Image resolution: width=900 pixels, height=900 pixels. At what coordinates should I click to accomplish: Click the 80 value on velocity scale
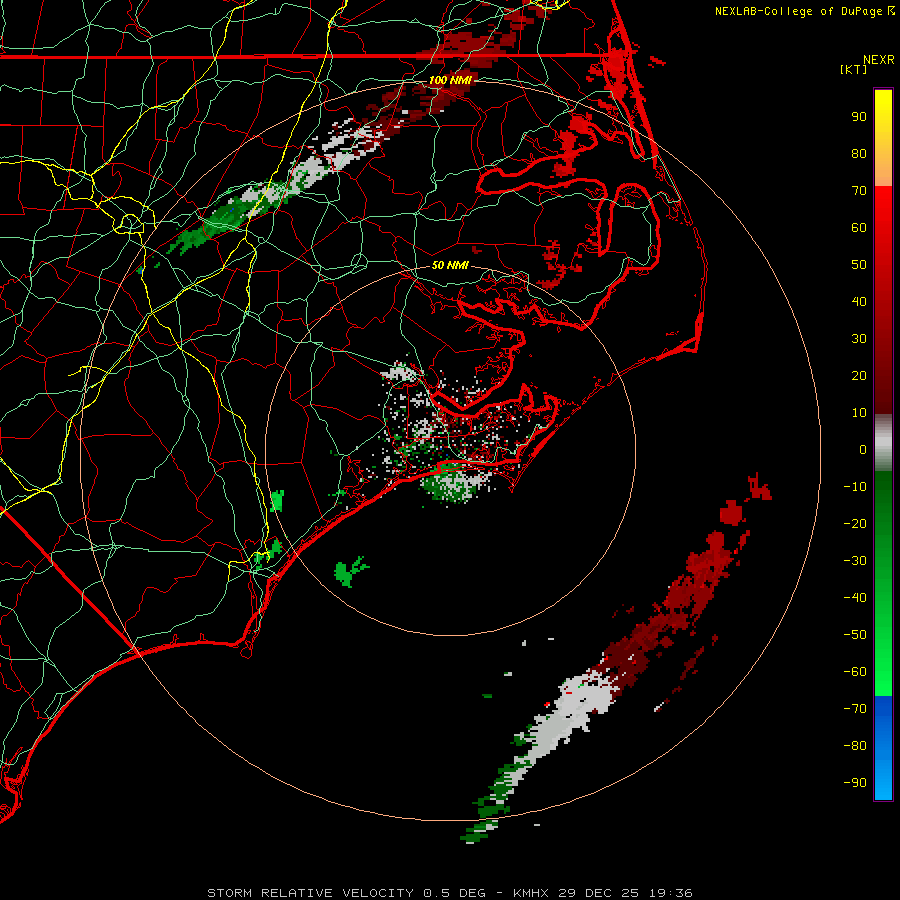coord(859,154)
